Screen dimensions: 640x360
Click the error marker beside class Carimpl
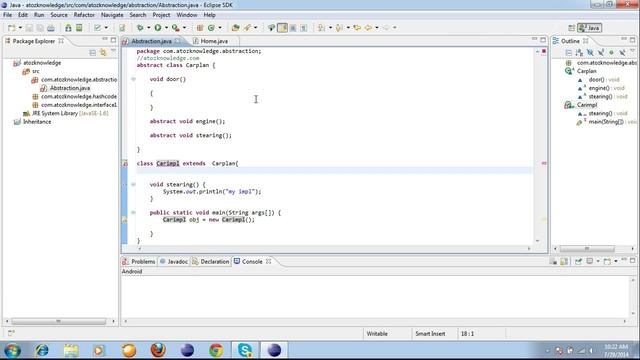pos(125,164)
